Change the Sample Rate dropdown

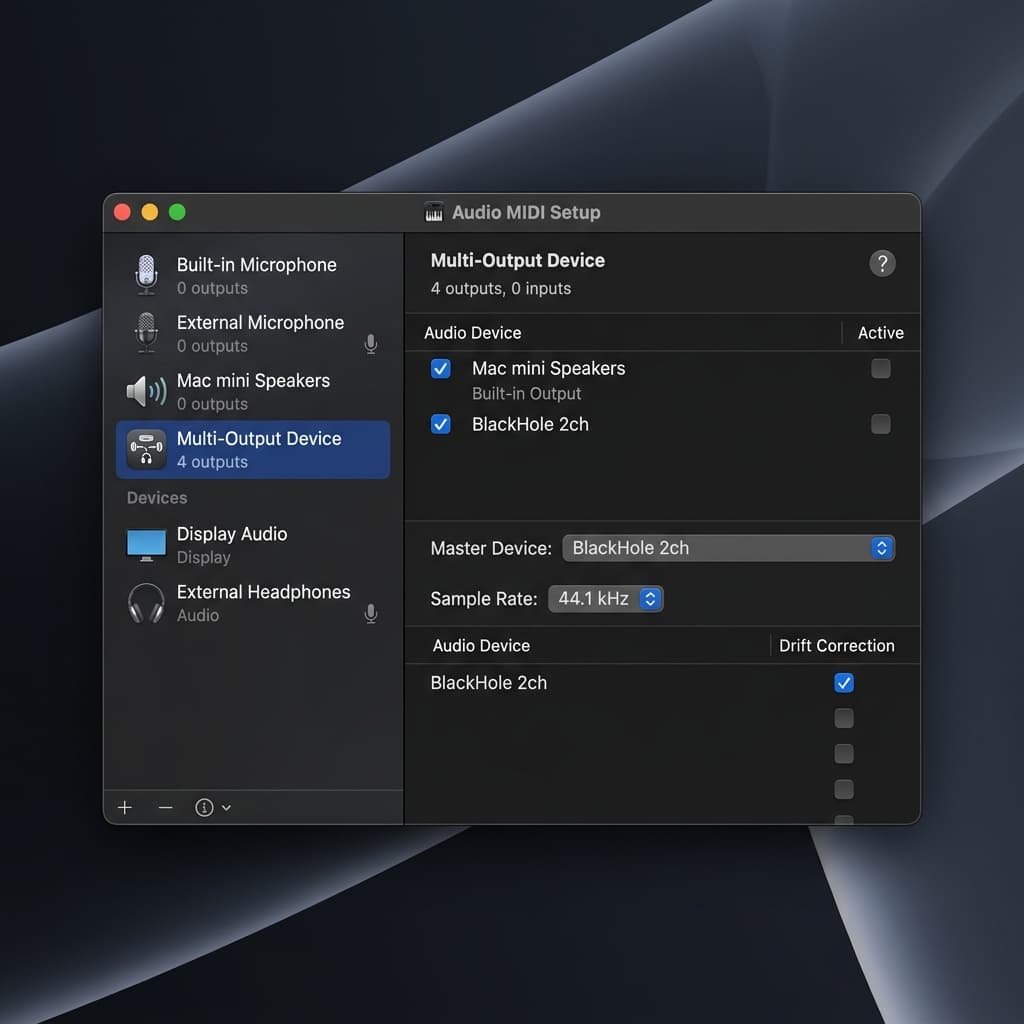(x=606, y=598)
